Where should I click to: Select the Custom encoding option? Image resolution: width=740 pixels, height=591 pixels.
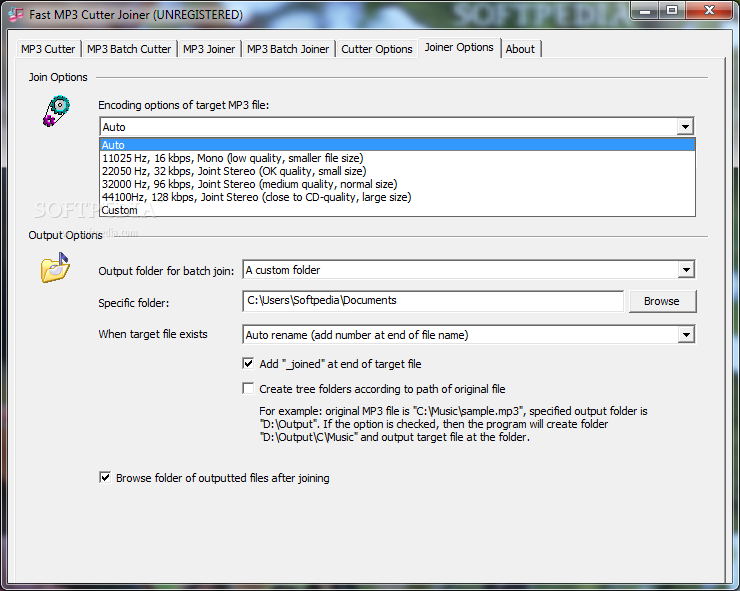tap(397, 210)
